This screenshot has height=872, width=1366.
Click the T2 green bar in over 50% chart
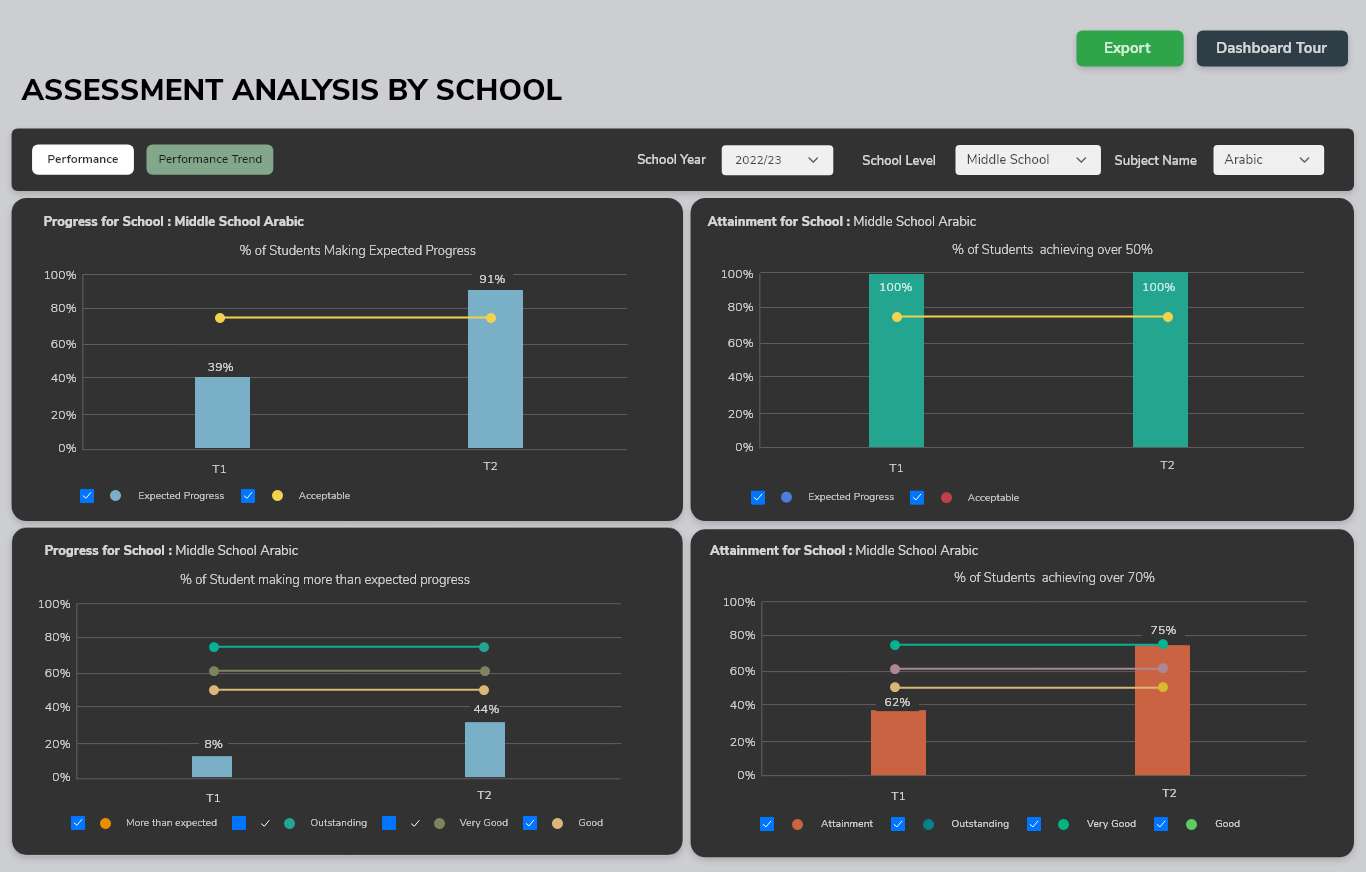1160,360
